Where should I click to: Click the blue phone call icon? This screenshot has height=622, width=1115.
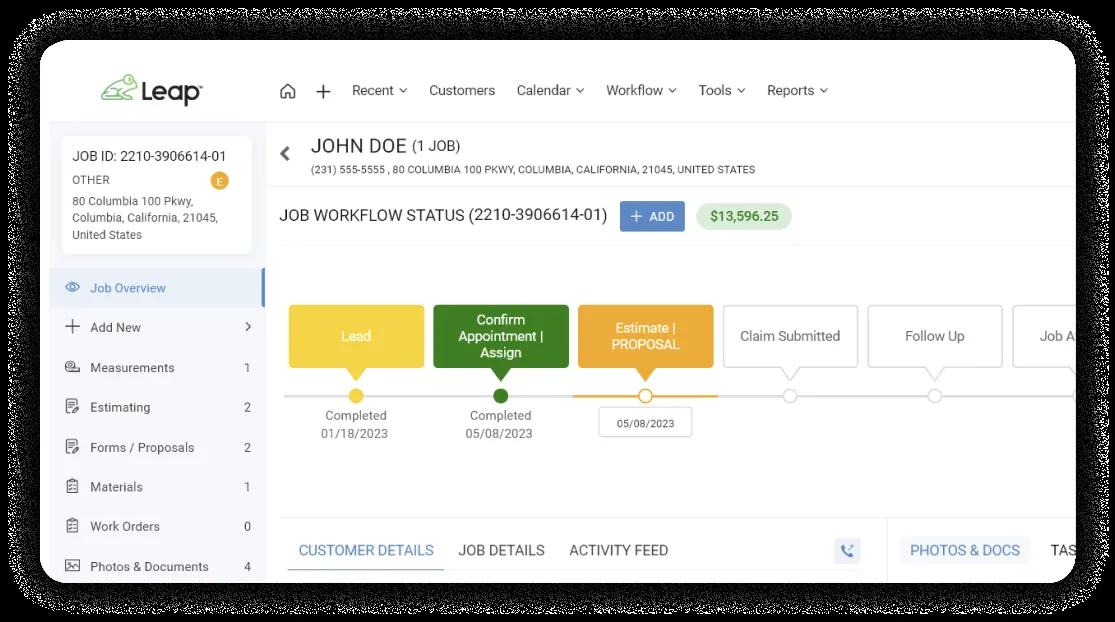847,550
